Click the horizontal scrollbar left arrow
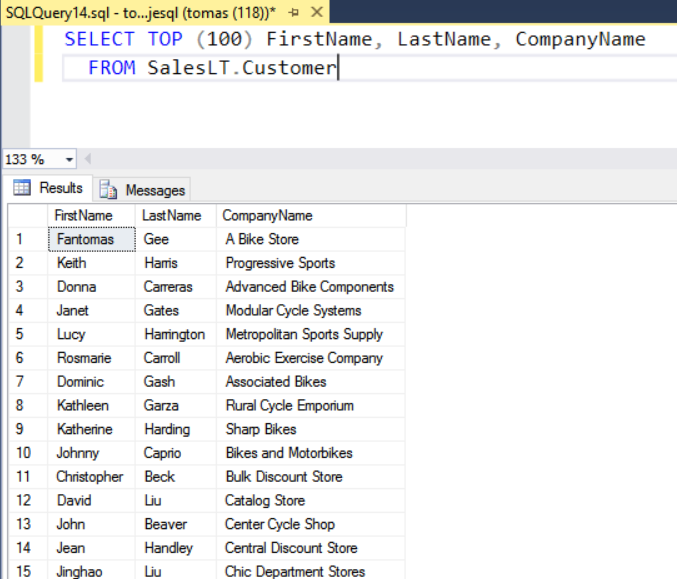The image size is (677, 579). (88, 159)
